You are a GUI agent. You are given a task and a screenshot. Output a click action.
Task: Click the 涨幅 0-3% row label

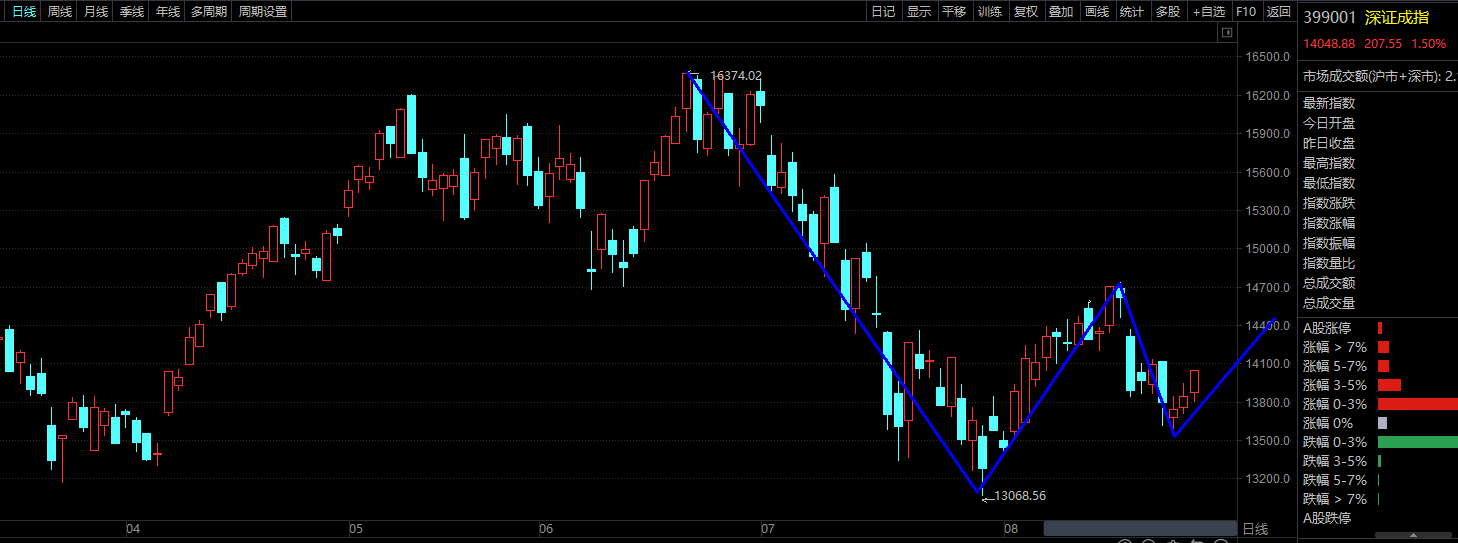point(1334,404)
